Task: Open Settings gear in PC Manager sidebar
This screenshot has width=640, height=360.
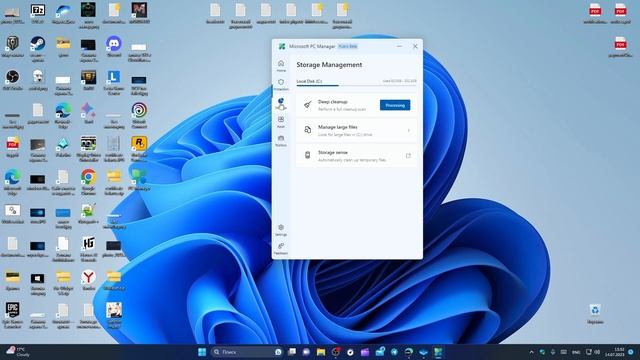Action: point(281,230)
